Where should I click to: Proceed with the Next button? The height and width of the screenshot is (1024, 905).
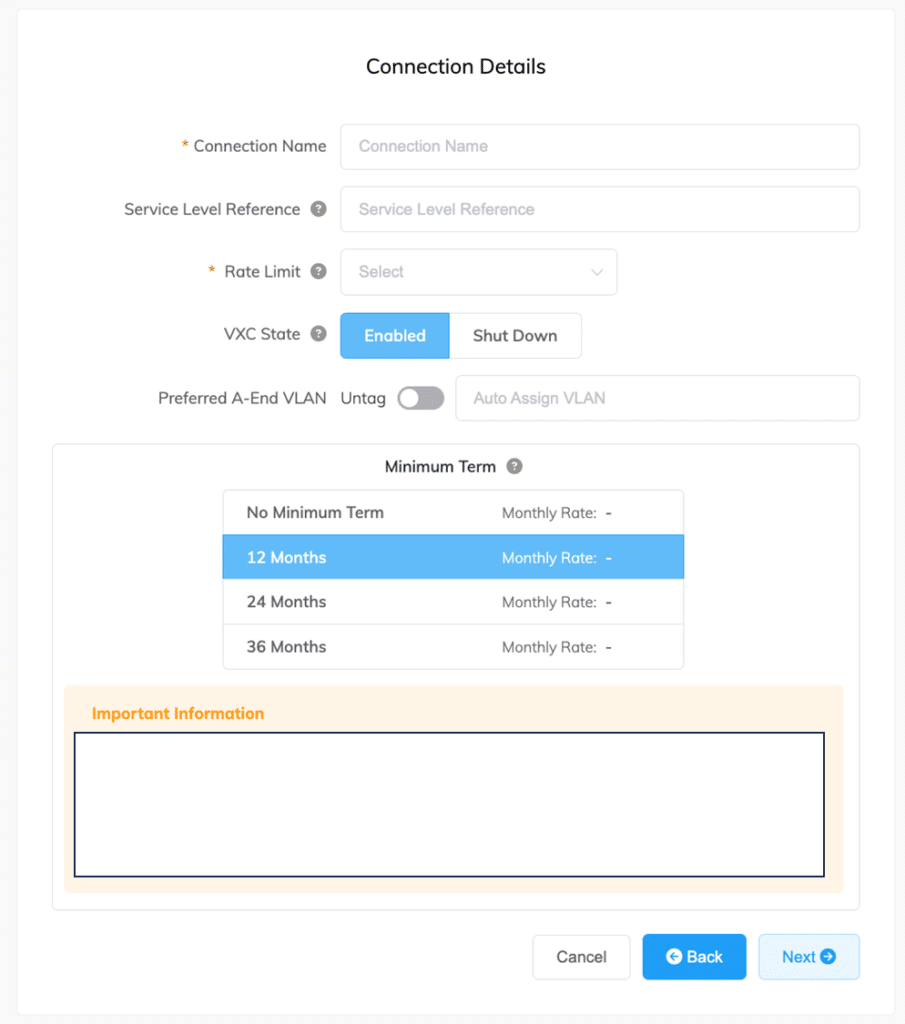(x=808, y=957)
